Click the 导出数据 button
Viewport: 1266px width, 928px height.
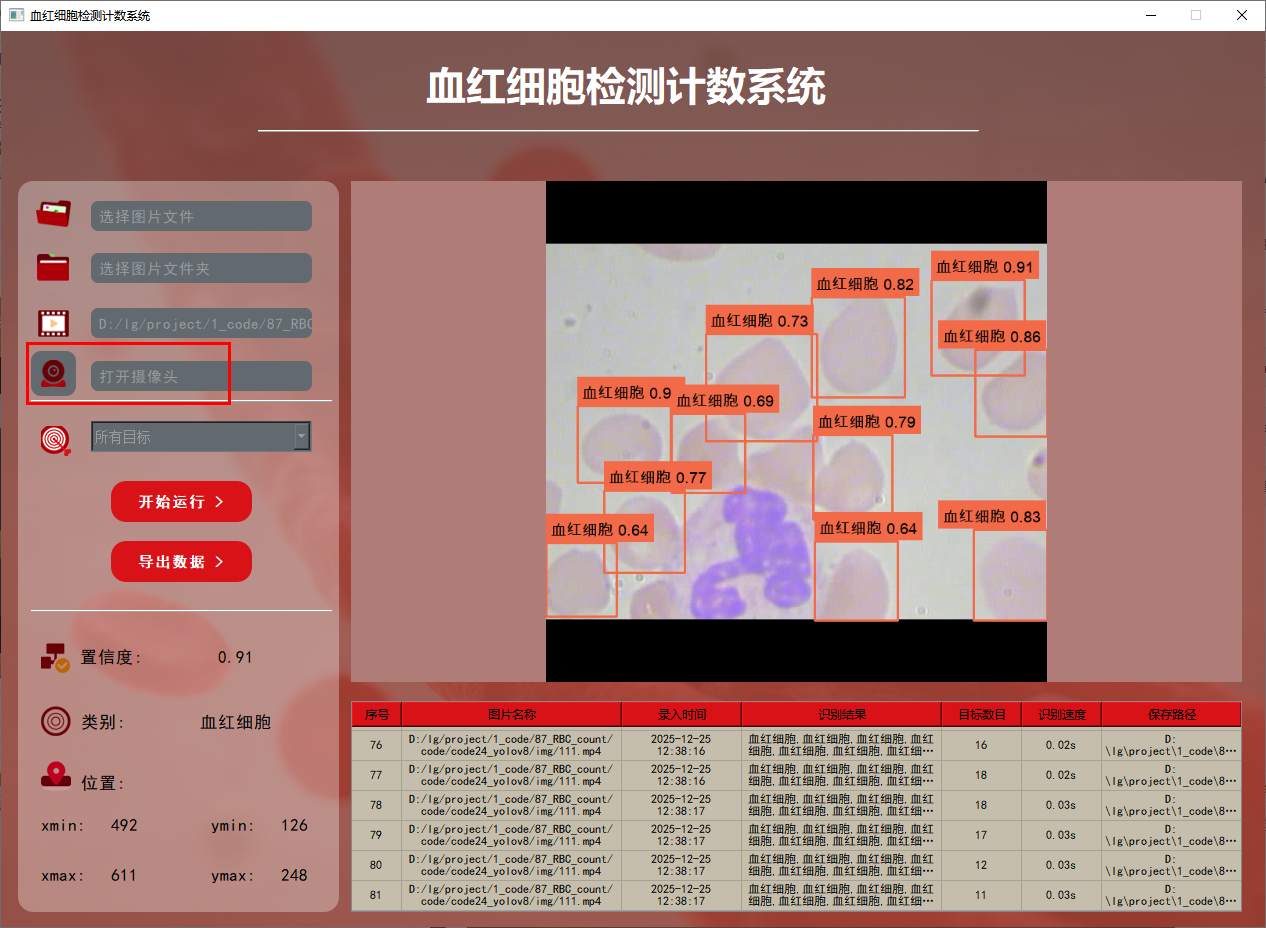click(x=181, y=561)
